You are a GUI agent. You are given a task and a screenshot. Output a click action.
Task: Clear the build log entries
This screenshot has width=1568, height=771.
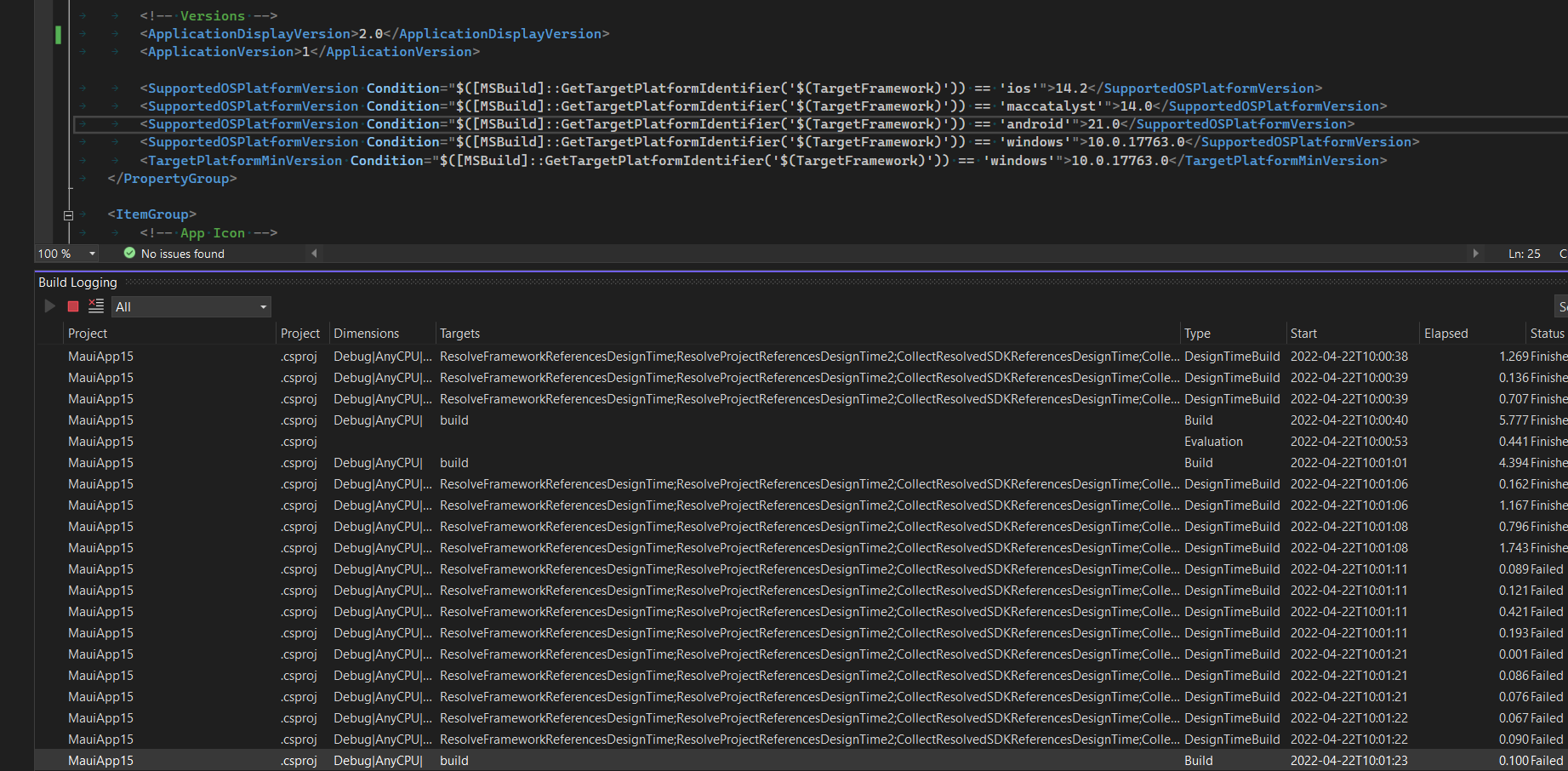(96, 306)
